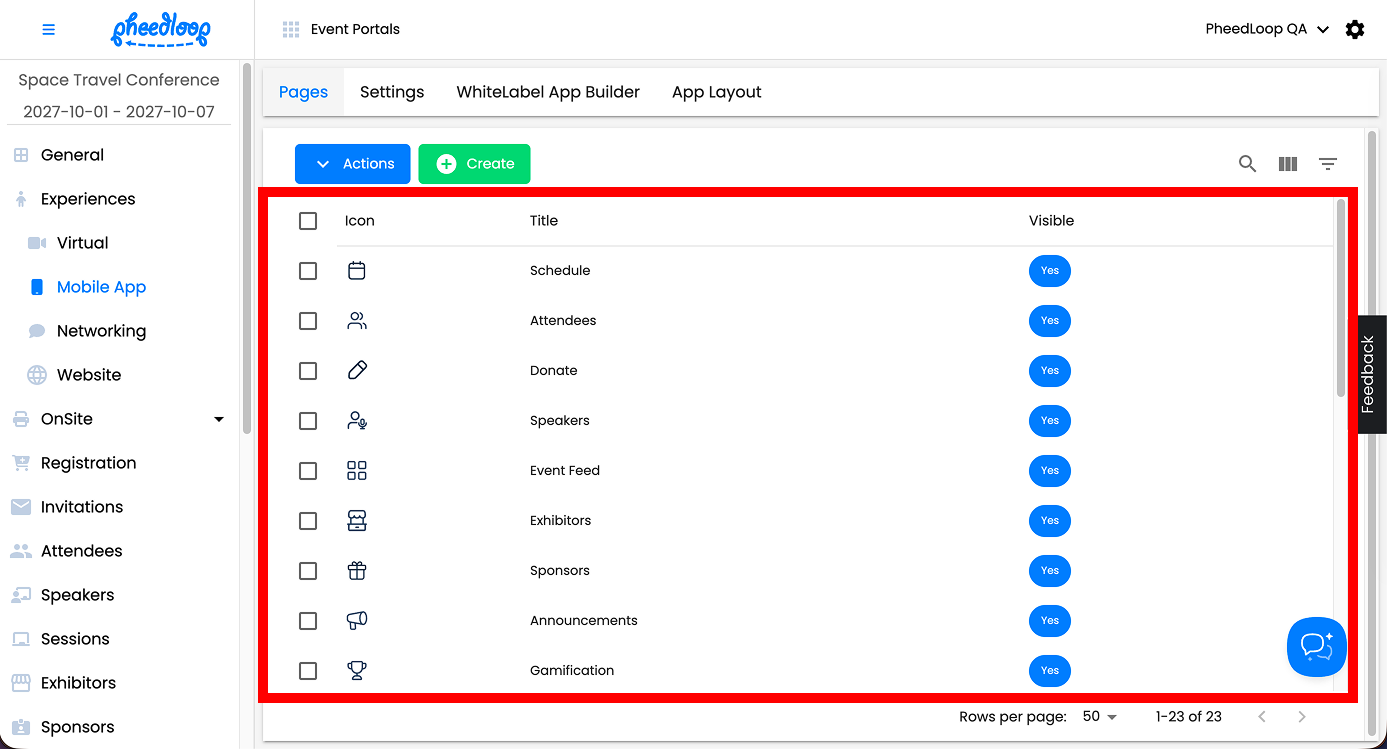Click the Schedule row Yes badge
Viewport: 1387px width, 749px height.
click(x=1049, y=270)
